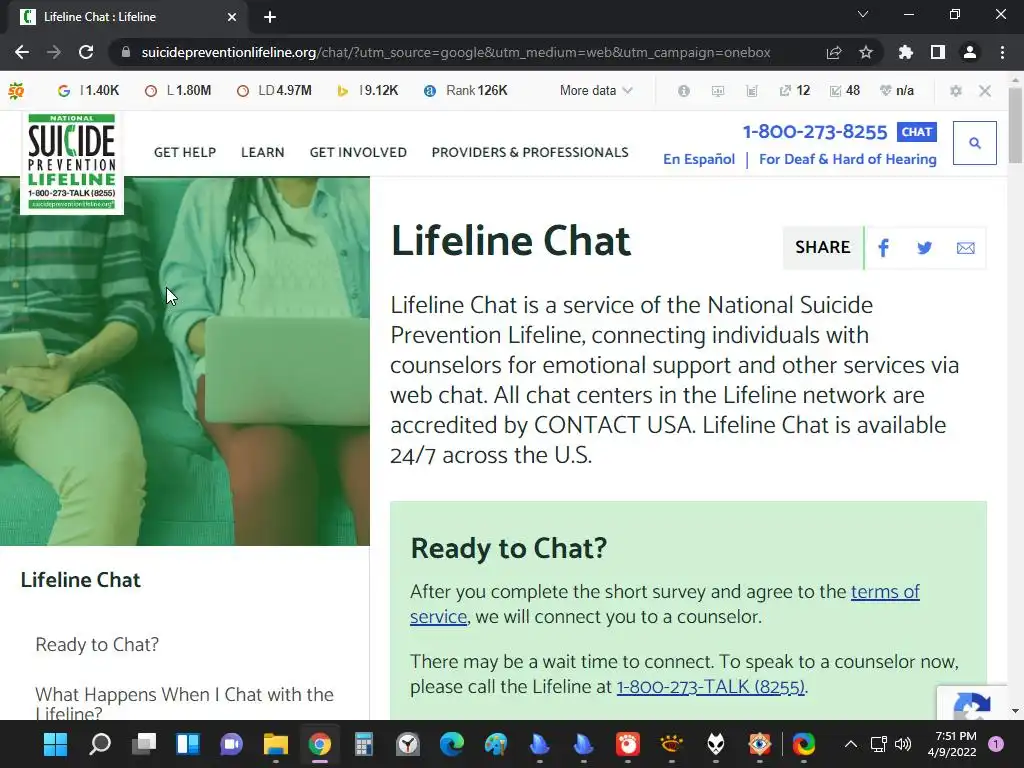Open GET HELP menu

[185, 152]
